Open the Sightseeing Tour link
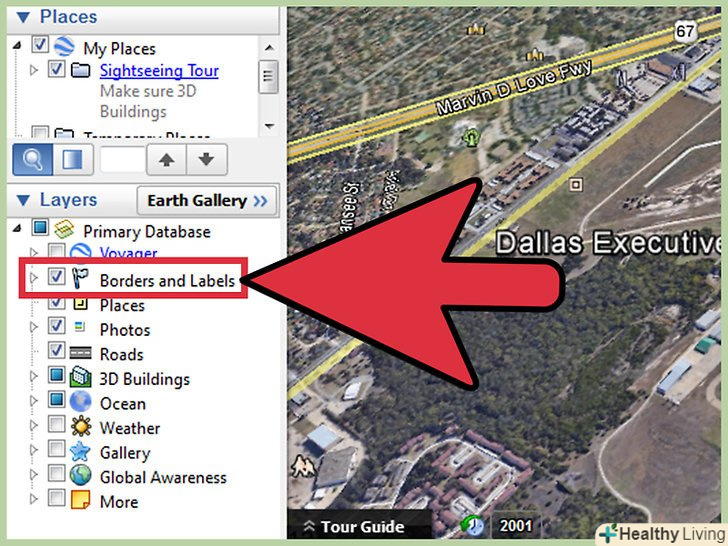This screenshot has width=728, height=546. point(159,71)
